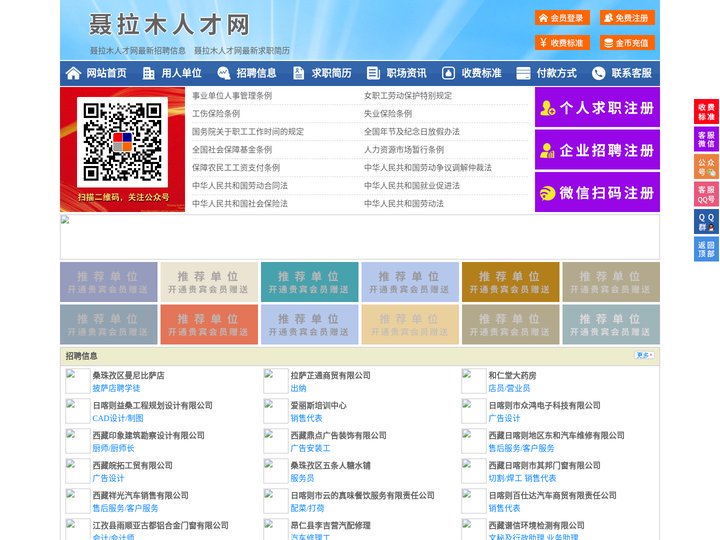This screenshot has height=540, width=720.
Task: Open company 爱丽斯培训中心
Action: (318, 405)
